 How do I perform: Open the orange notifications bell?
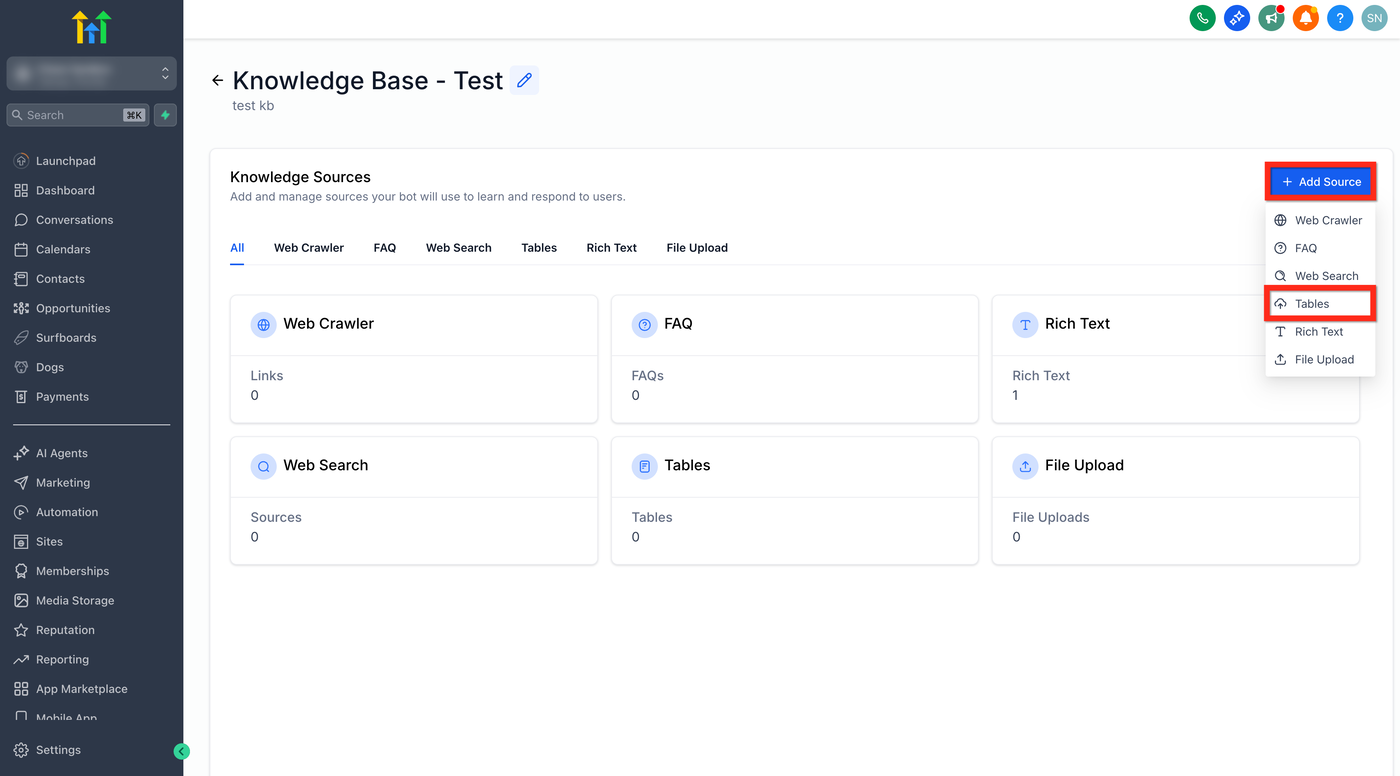pyautogui.click(x=1305, y=18)
